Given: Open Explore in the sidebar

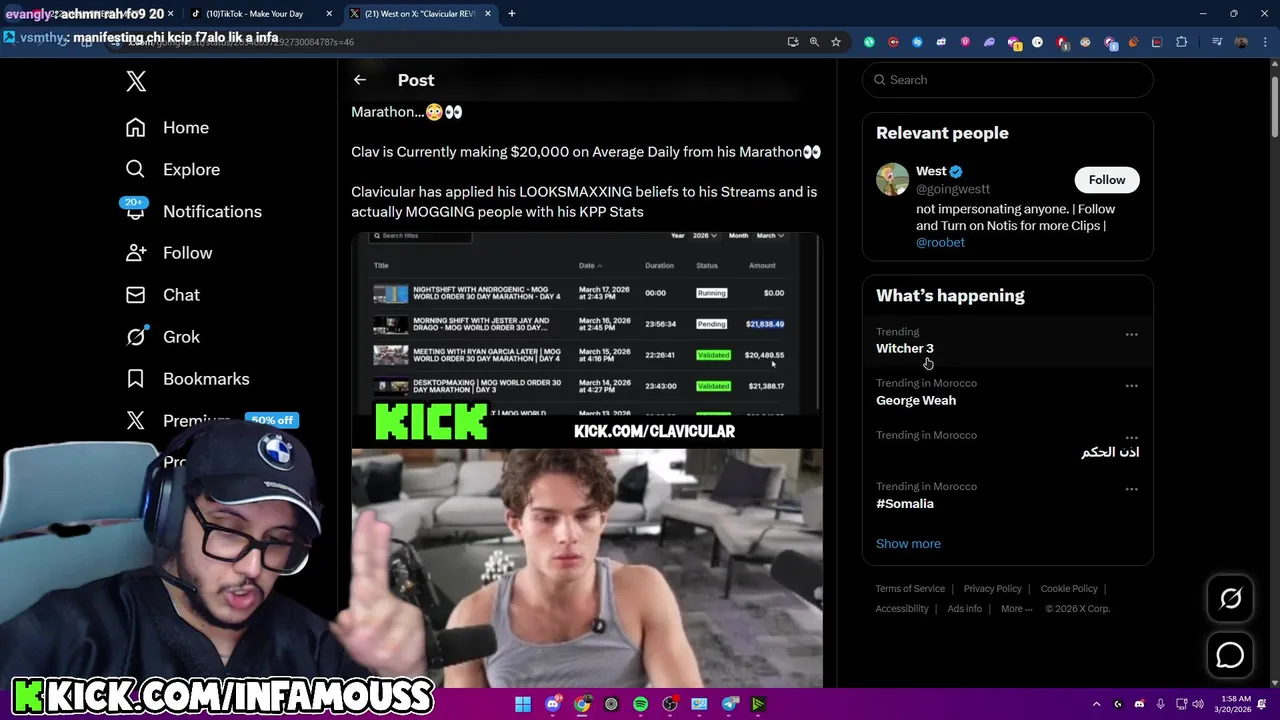Looking at the screenshot, I should coord(172,170).
